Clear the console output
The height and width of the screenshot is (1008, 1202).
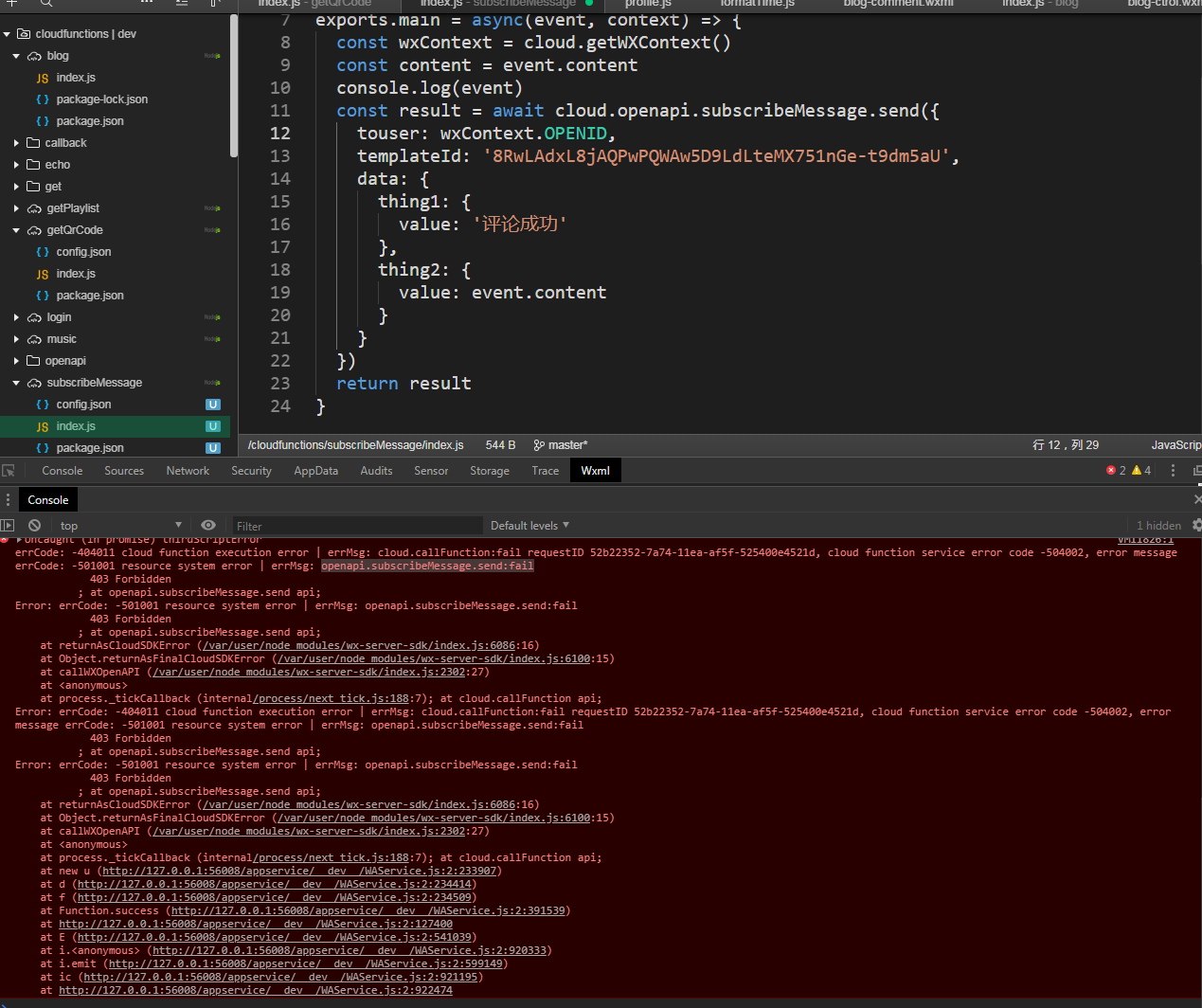(35, 525)
